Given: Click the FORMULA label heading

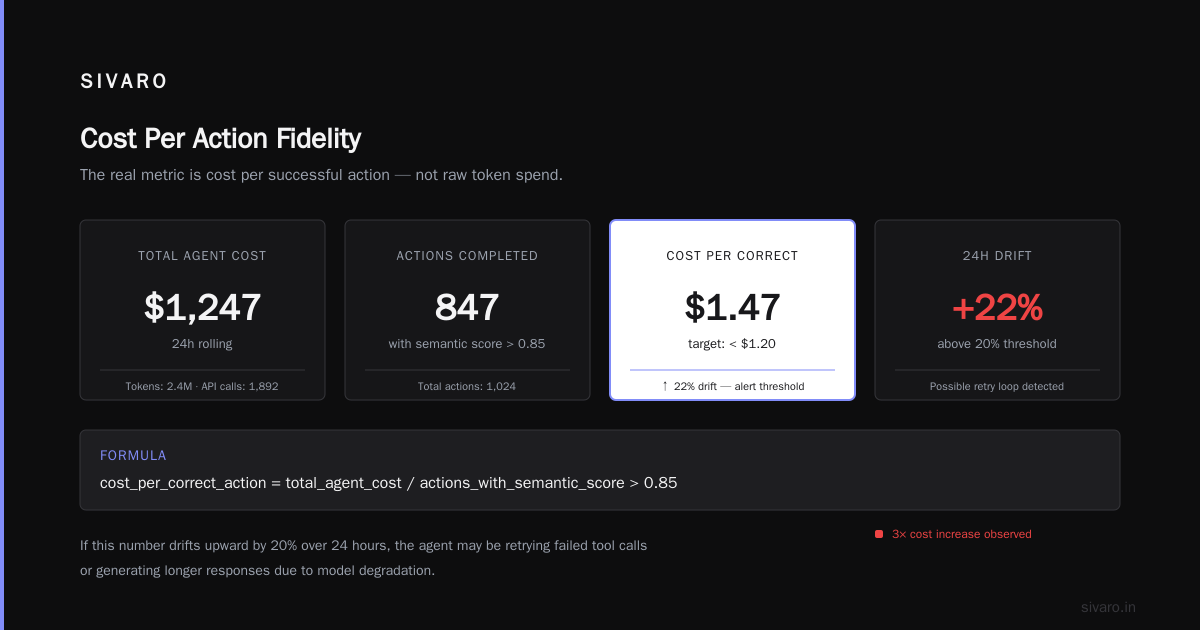Looking at the screenshot, I should click(133, 455).
